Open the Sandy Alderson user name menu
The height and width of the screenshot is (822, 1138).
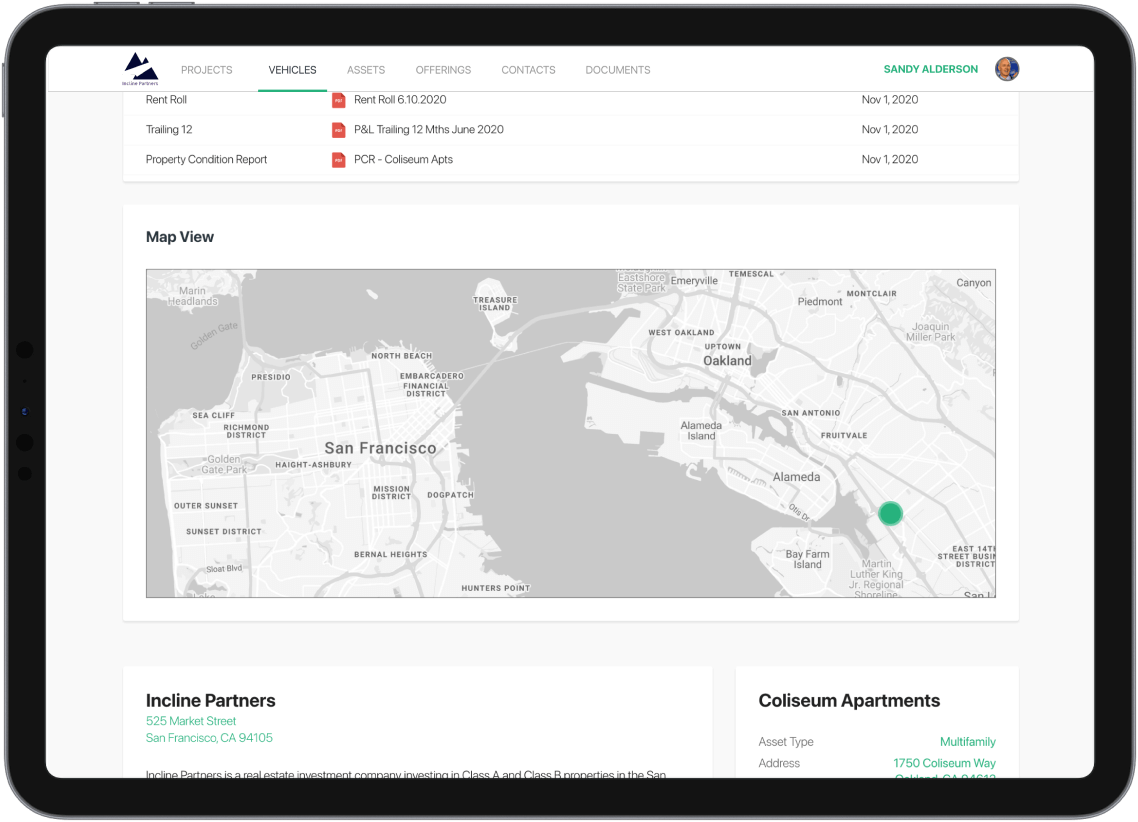930,70
